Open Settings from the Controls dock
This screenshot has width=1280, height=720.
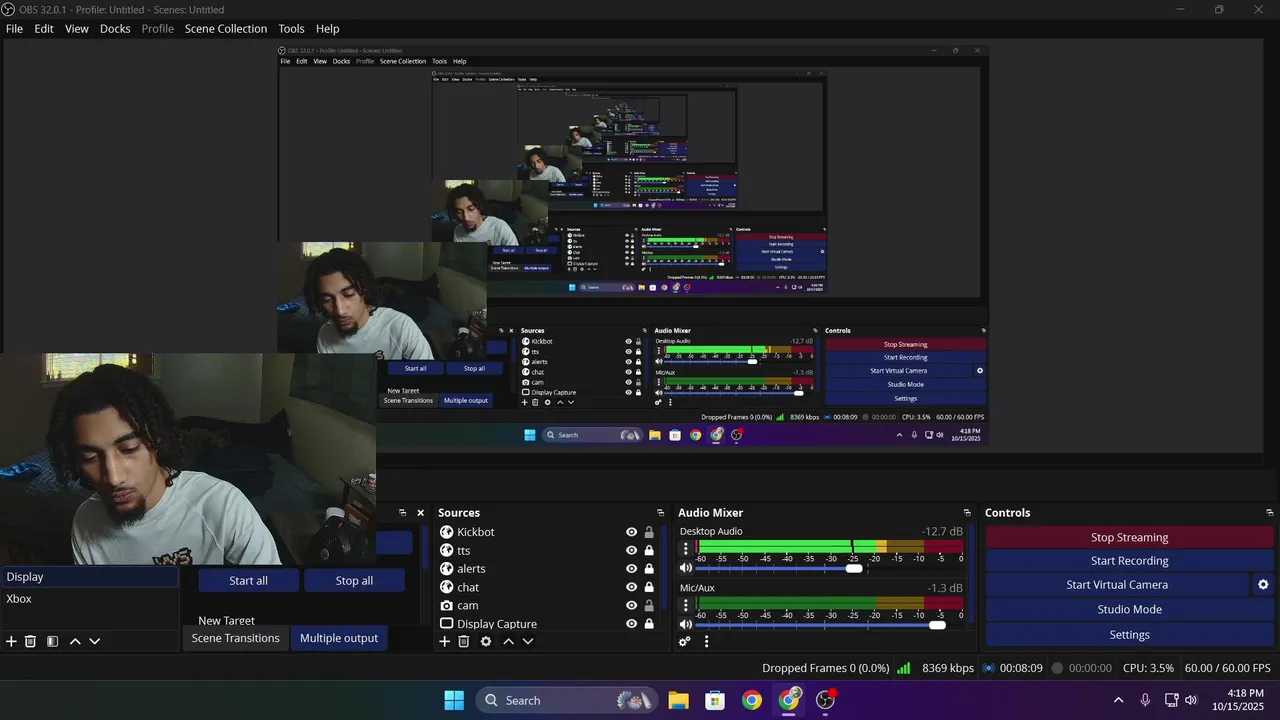tap(1129, 635)
